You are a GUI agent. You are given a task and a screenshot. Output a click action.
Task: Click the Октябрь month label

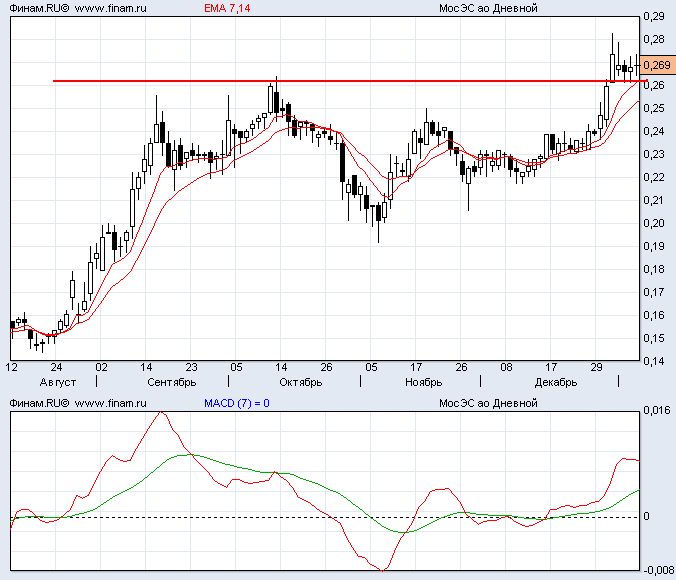[300, 382]
